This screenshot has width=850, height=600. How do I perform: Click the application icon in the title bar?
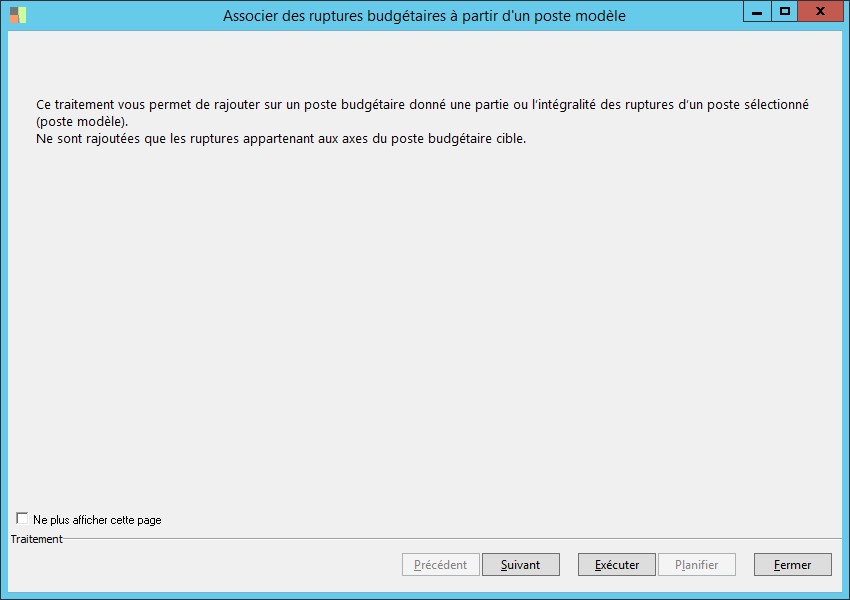[x=18, y=15]
